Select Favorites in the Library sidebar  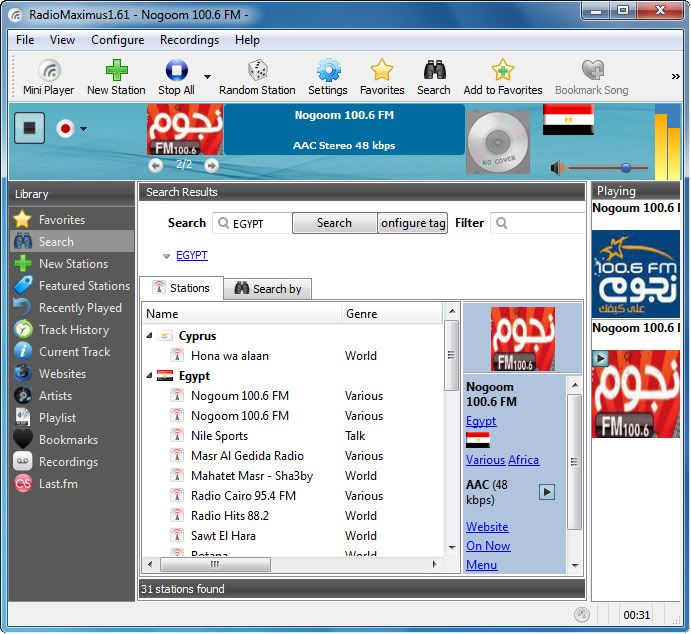tap(72, 219)
